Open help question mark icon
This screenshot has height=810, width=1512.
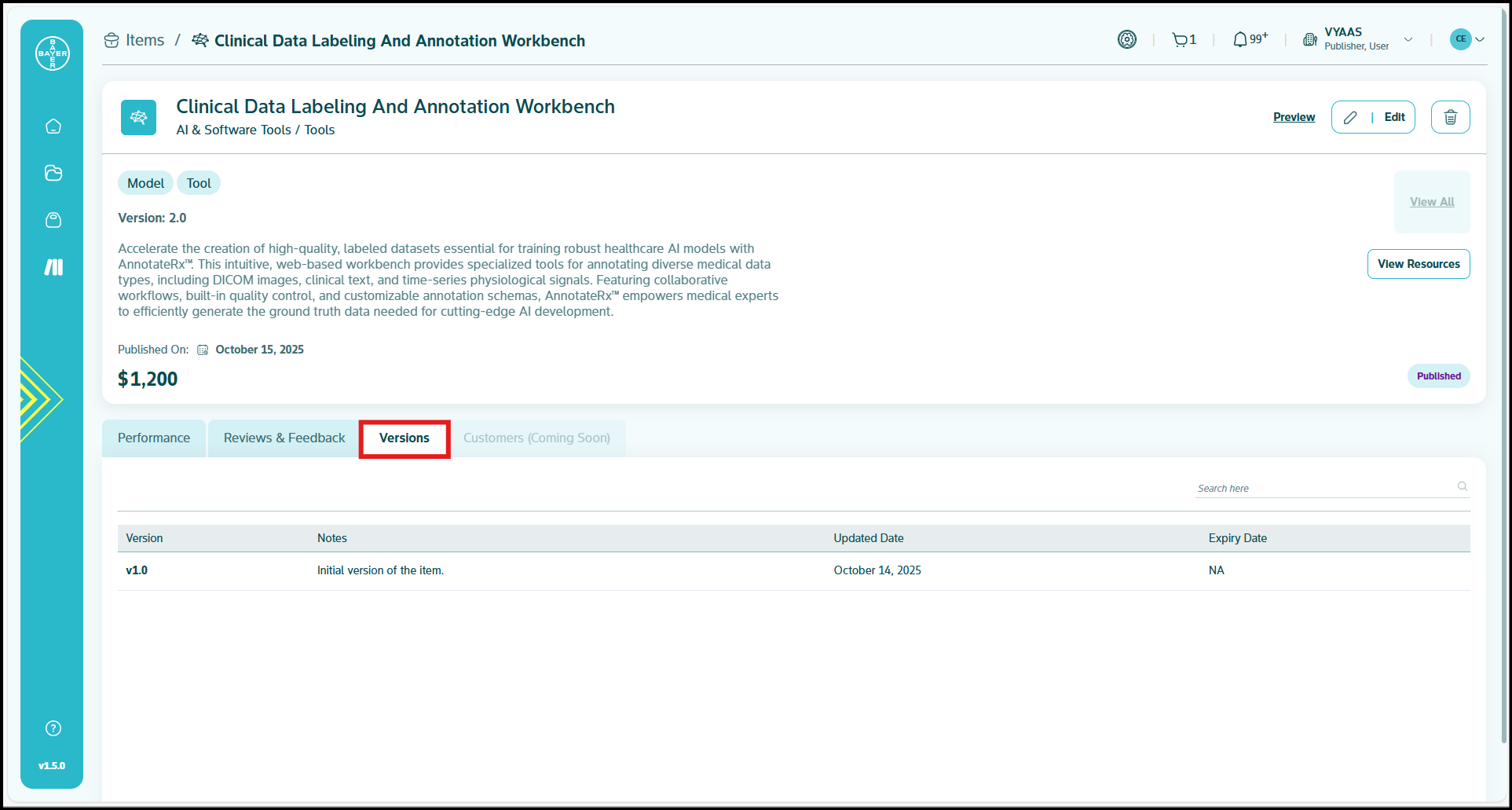pos(53,728)
